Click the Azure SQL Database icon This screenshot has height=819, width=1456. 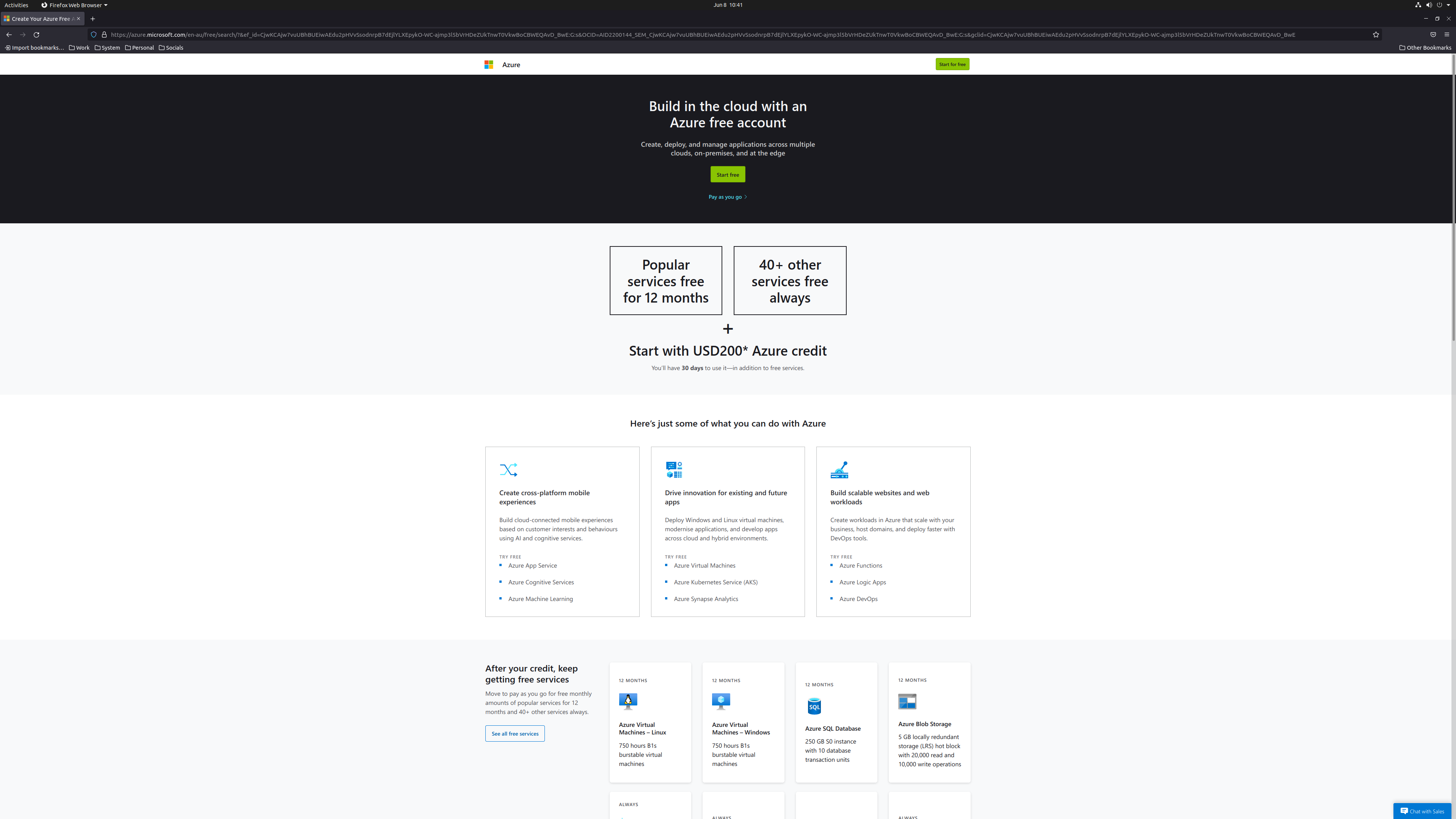click(814, 706)
